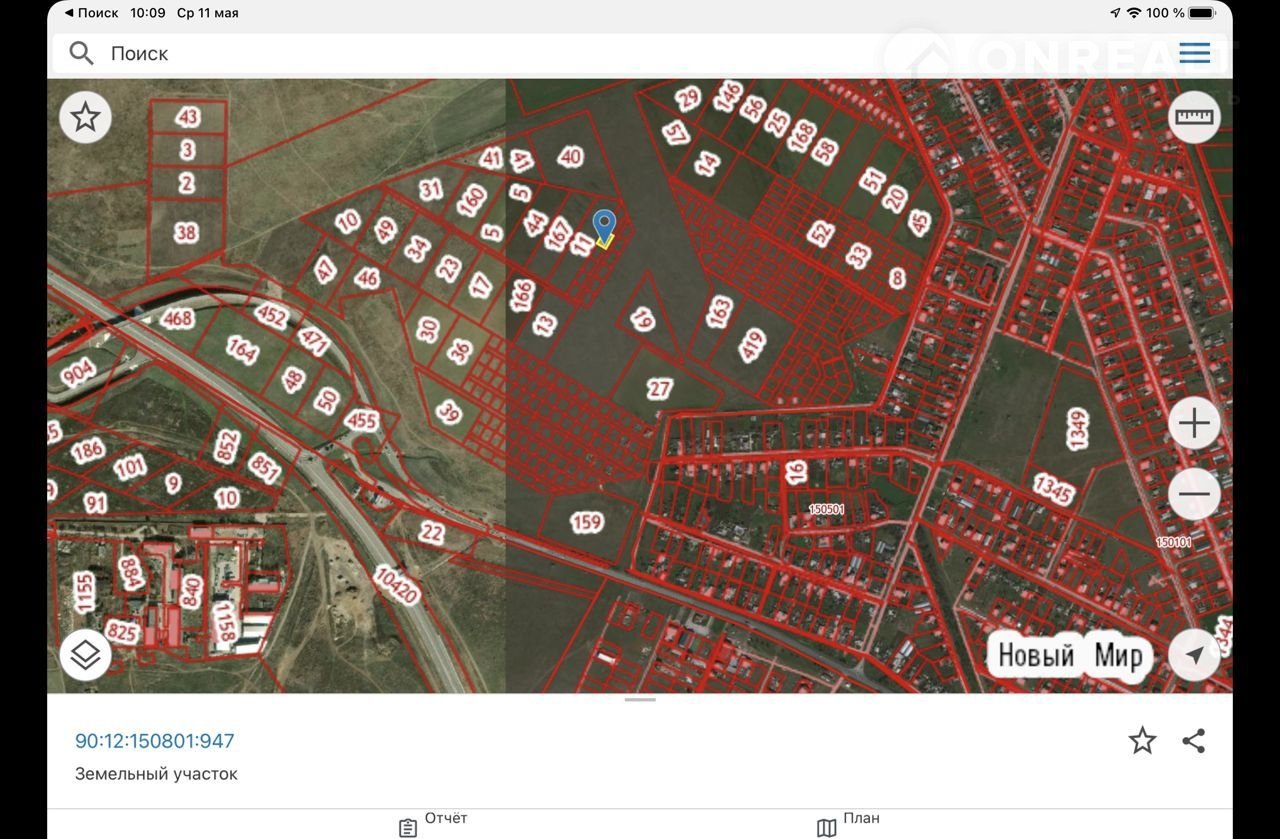The image size is (1280, 839).
Task: Tap the blue location pin marker
Action: [x=604, y=225]
